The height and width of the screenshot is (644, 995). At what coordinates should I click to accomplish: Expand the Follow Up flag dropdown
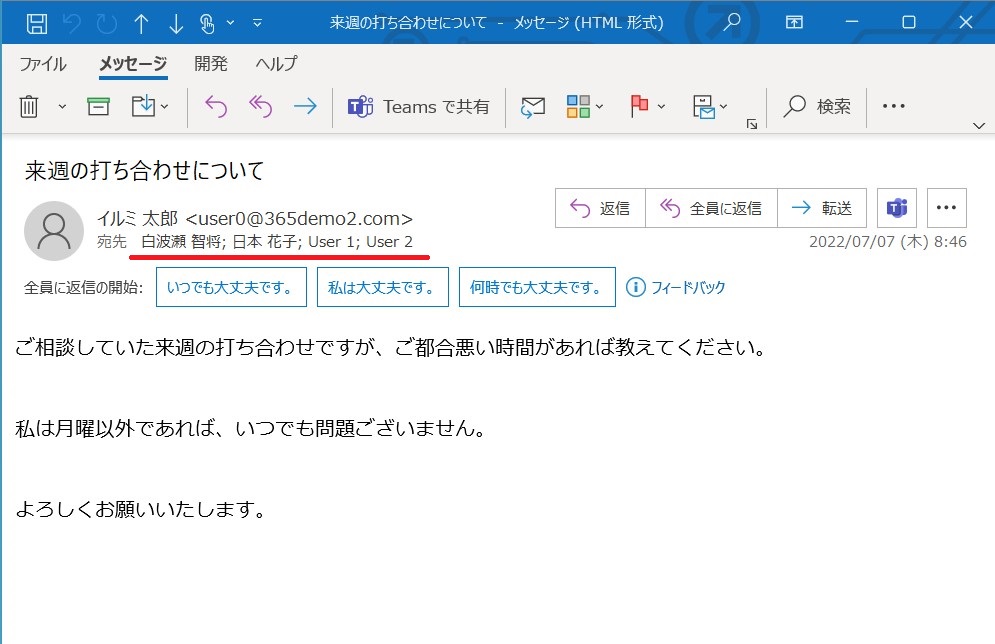(x=661, y=107)
